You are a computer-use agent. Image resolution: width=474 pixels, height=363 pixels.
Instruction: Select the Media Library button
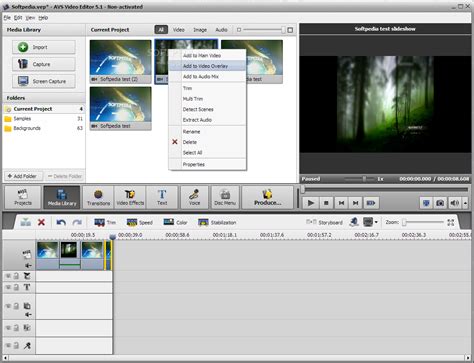[62, 197]
